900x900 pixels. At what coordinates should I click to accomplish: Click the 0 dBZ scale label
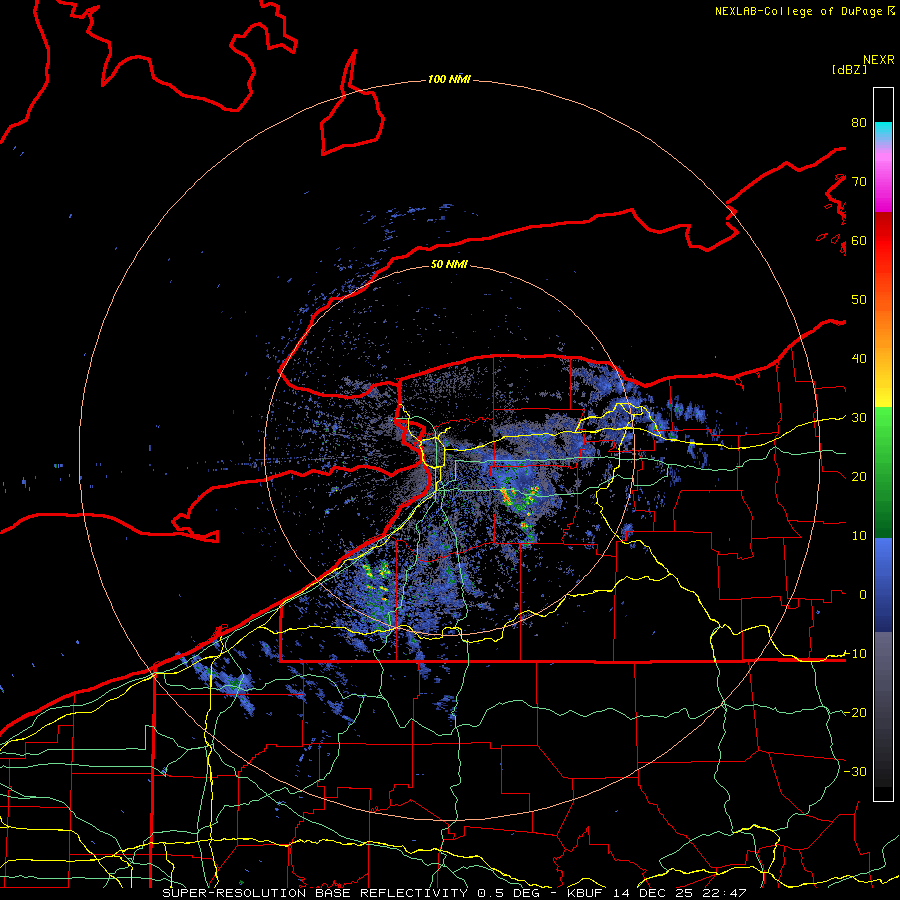863,595
